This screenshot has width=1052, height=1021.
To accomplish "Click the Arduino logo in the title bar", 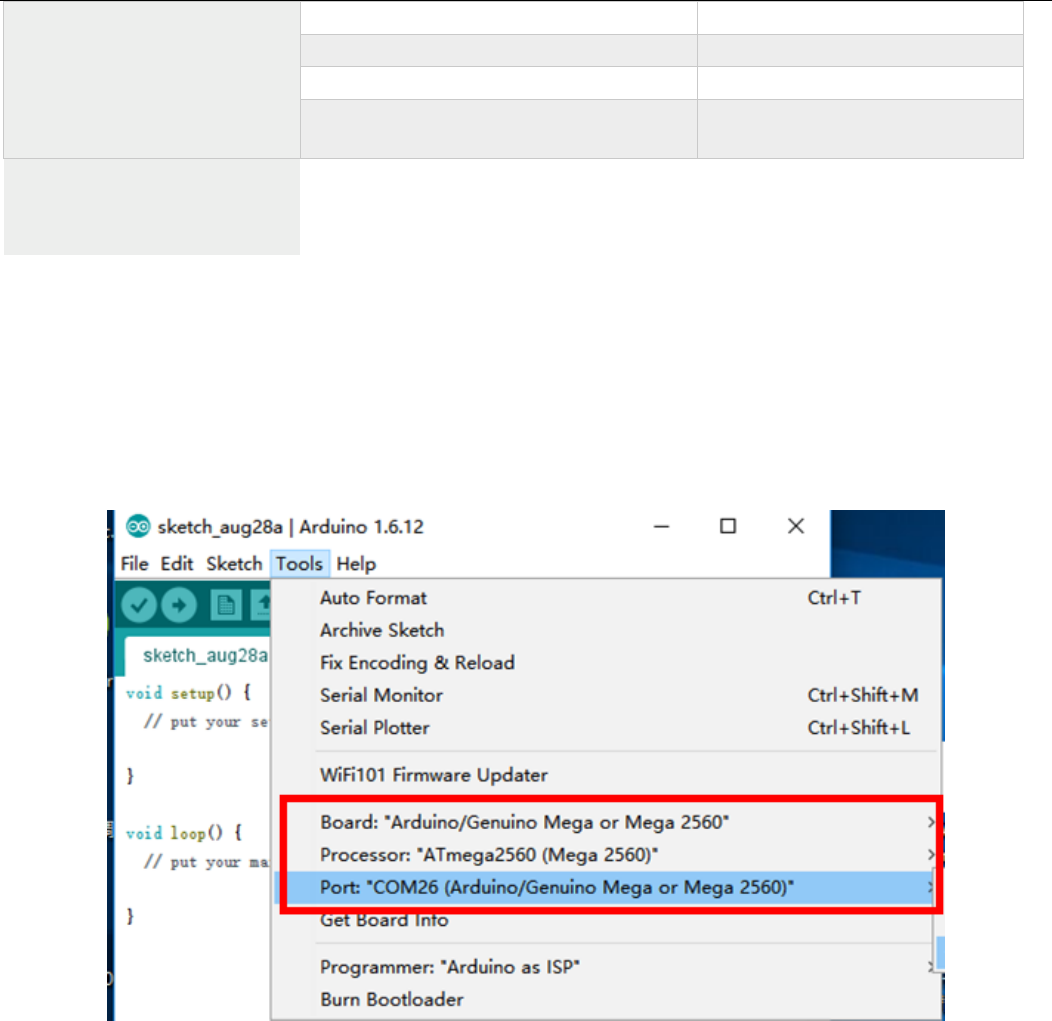I will 138,527.
